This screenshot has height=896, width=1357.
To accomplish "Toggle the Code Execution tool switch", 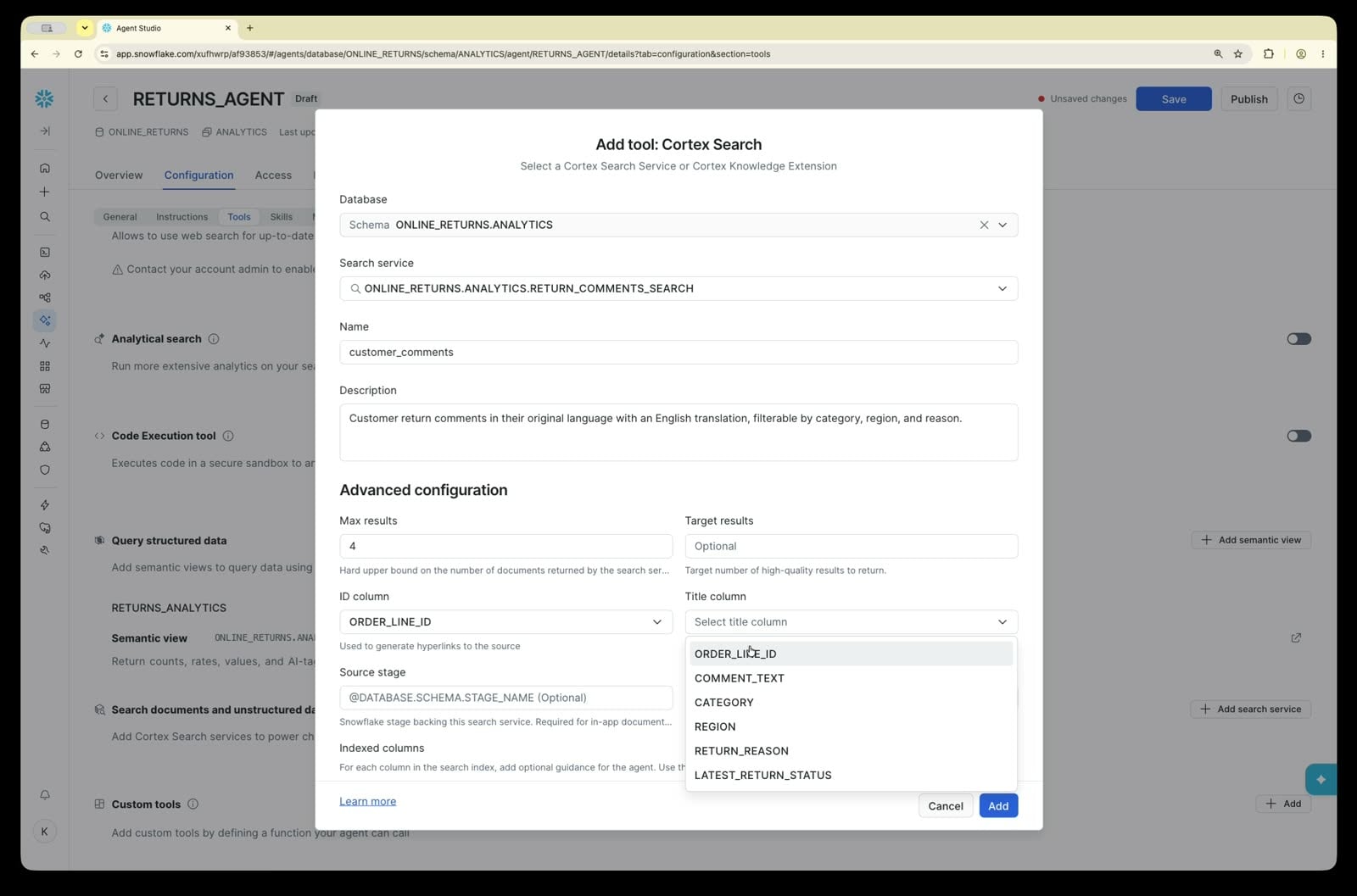I will pos(1298,436).
